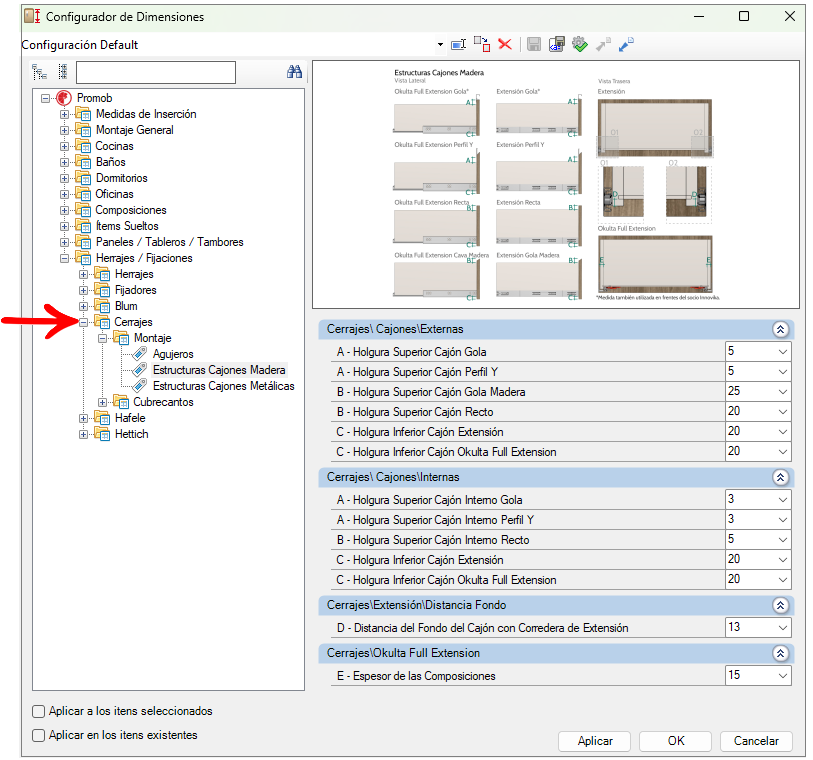Open dropdown for Holgura Superior Cajón Gola Madera

click(782, 392)
